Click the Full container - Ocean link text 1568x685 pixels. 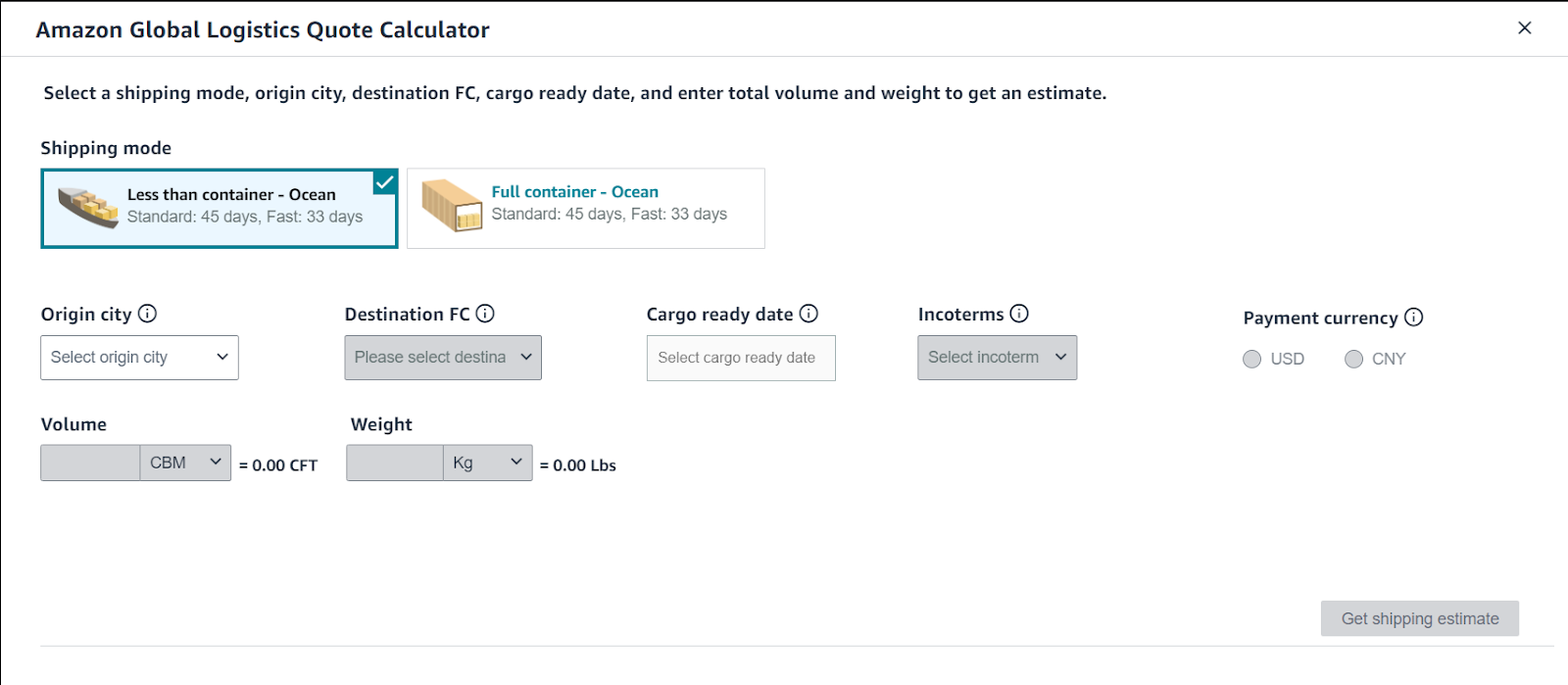(x=574, y=191)
